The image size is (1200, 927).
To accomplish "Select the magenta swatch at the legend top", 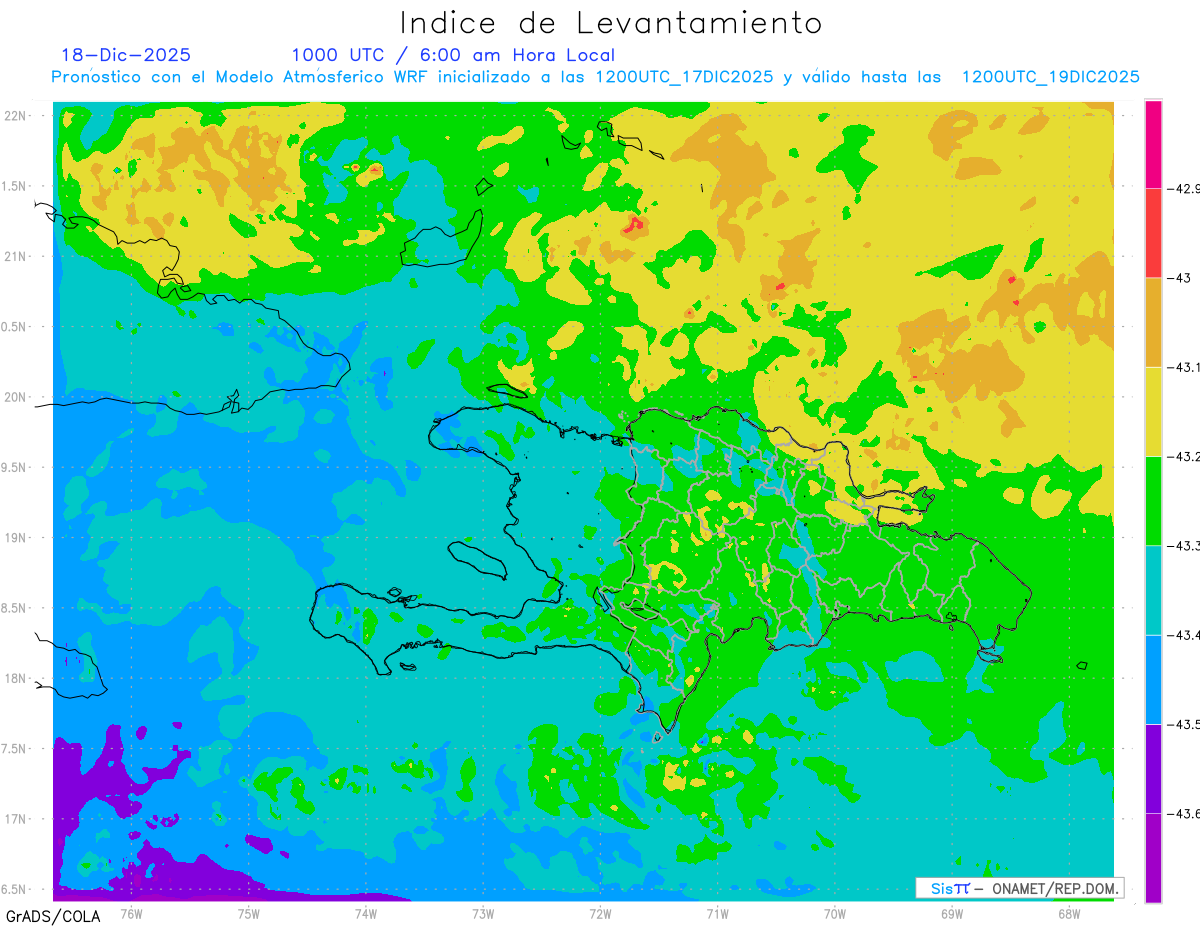I will [x=1153, y=144].
